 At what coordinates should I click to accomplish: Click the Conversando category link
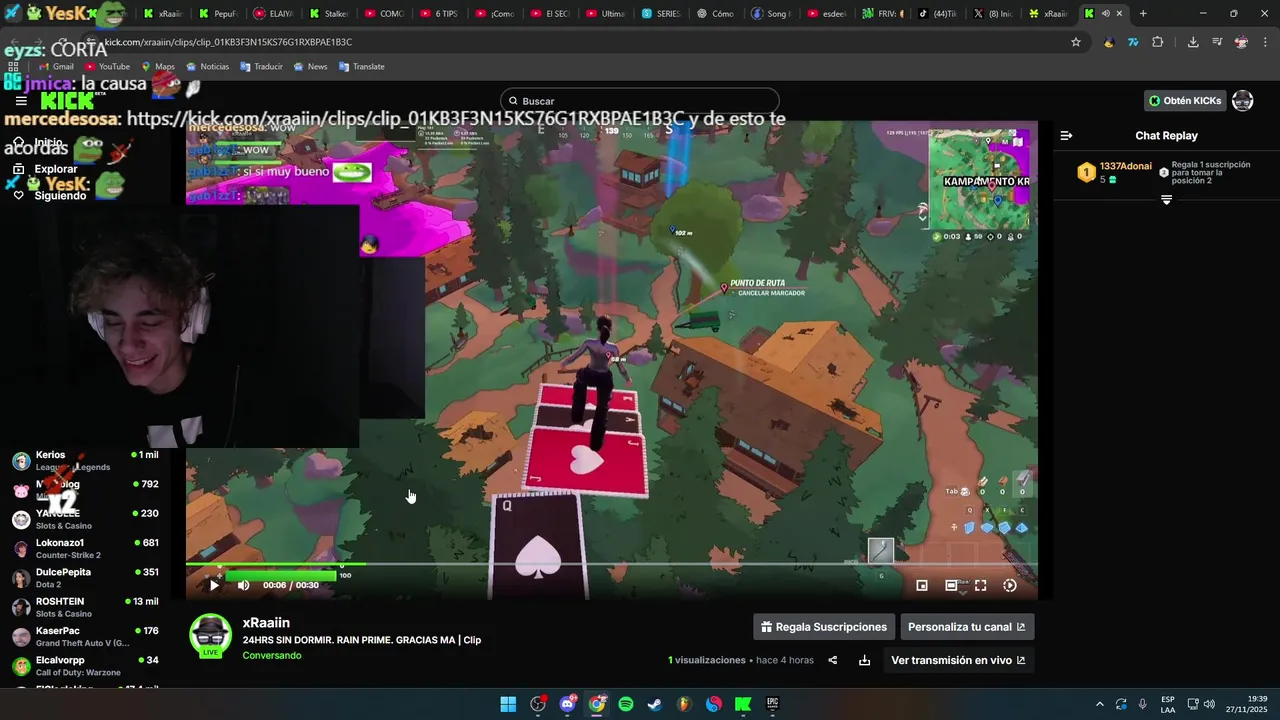coord(272,656)
